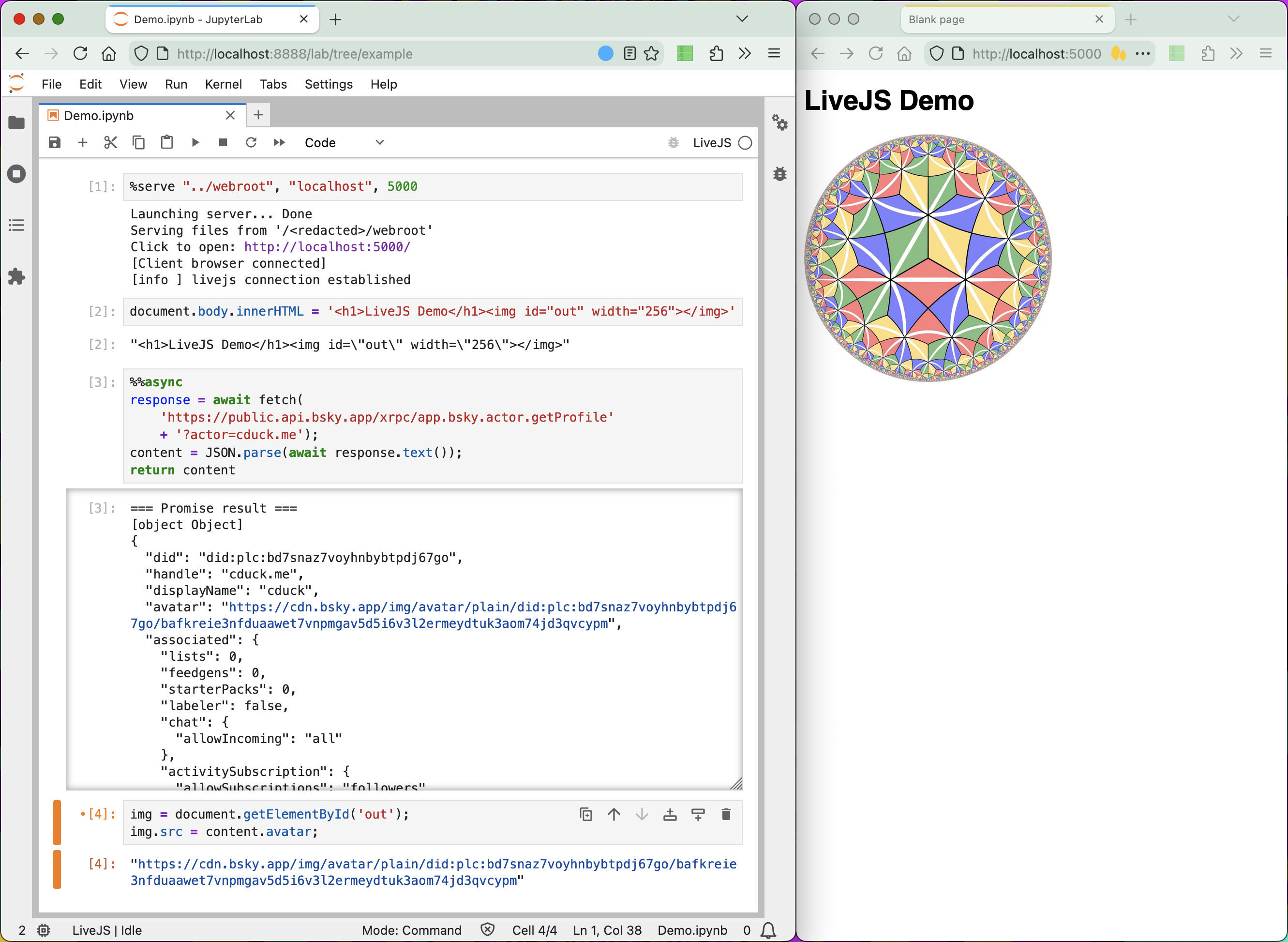This screenshot has width=1288, height=942.
Task: Enable the debugger bug icon in the notebook toolbar
Action: (673, 142)
